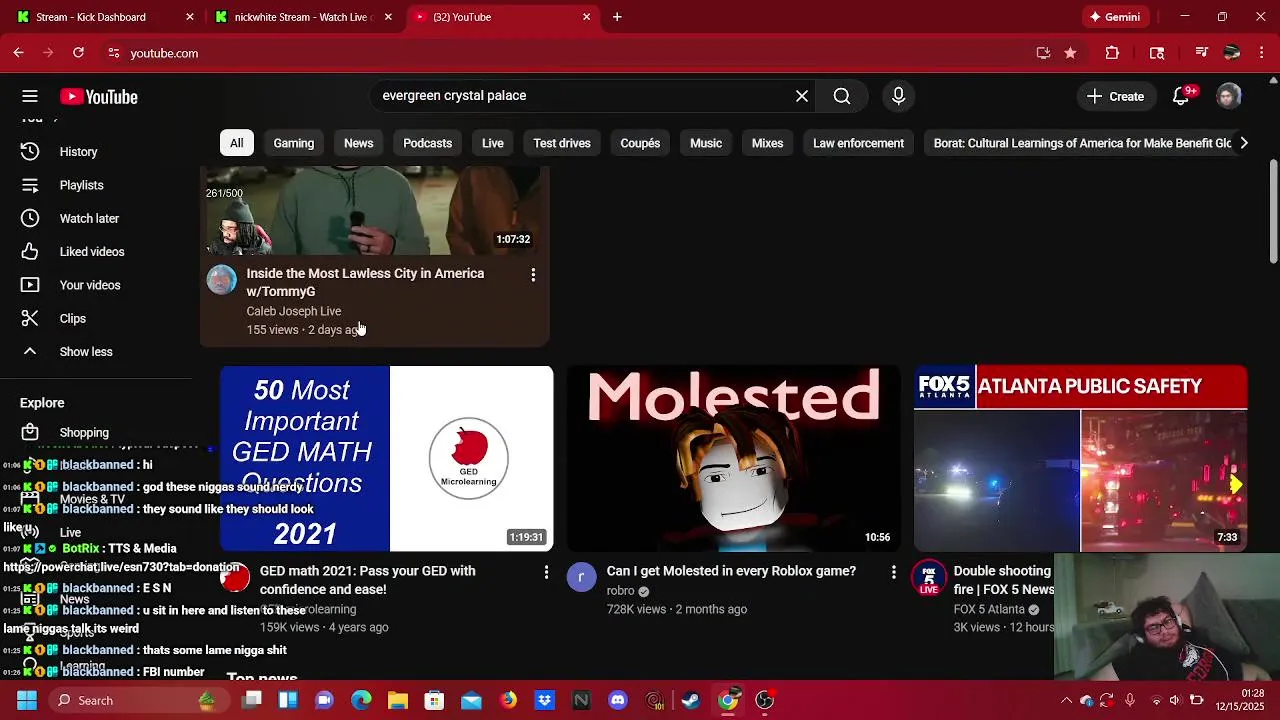This screenshot has width=1280, height=720.
Task: Open the Windows Start menu
Action: 27,700
